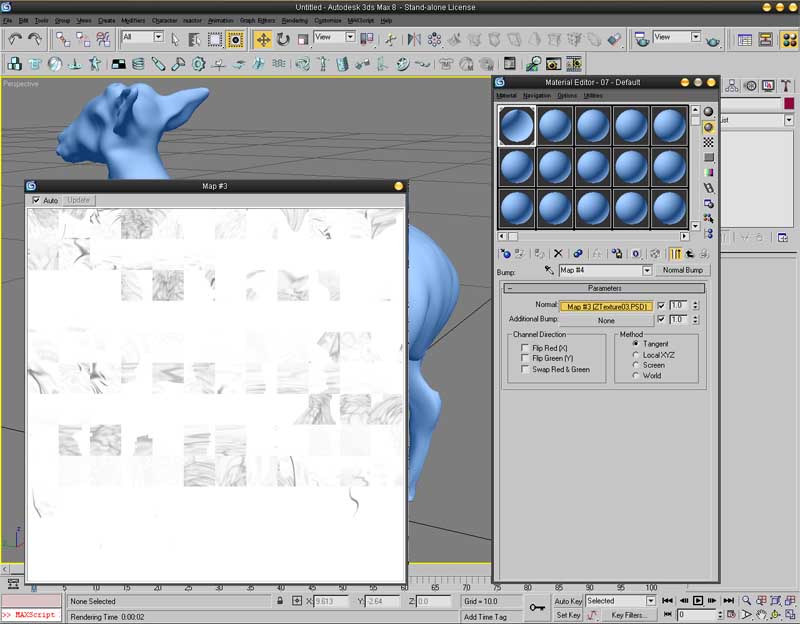
Task: Click the Play Animation button
Action: tap(698, 601)
